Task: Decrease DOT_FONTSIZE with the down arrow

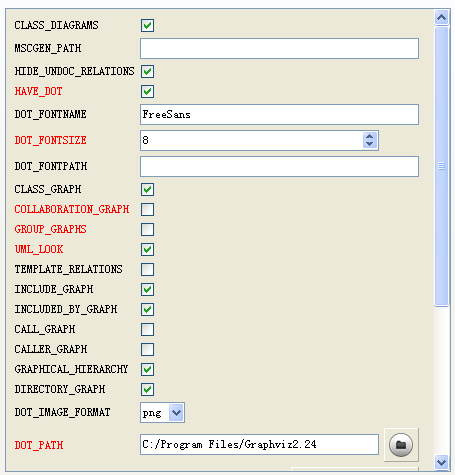Action: coord(369,144)
